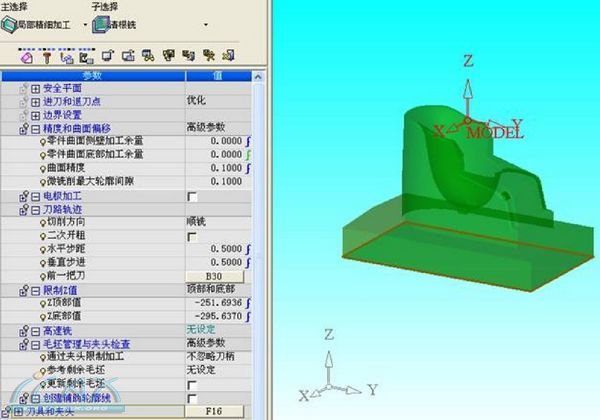Click the 清根铣 sub-selection icon
600x420 pixels.
pyautogui.click(x=100, y=24)
